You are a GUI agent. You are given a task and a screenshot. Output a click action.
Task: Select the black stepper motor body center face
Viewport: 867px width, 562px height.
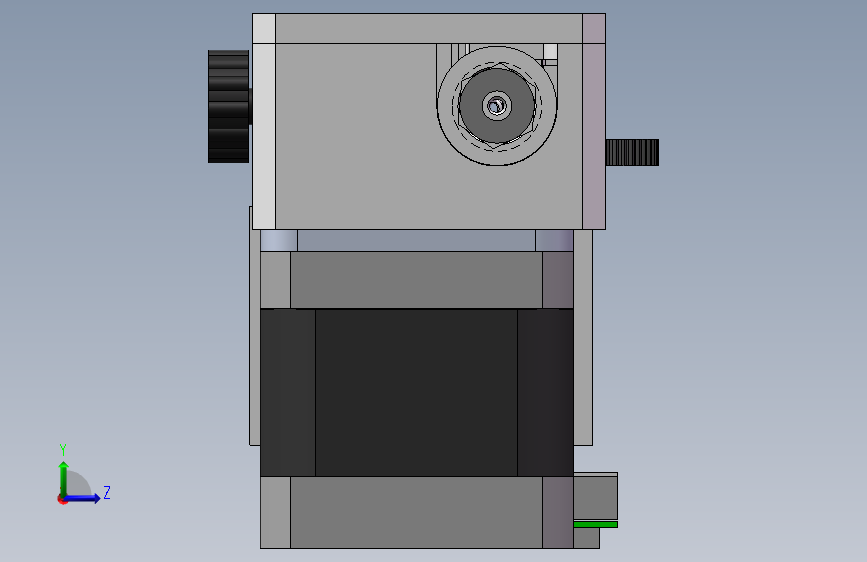coord(416,392)
